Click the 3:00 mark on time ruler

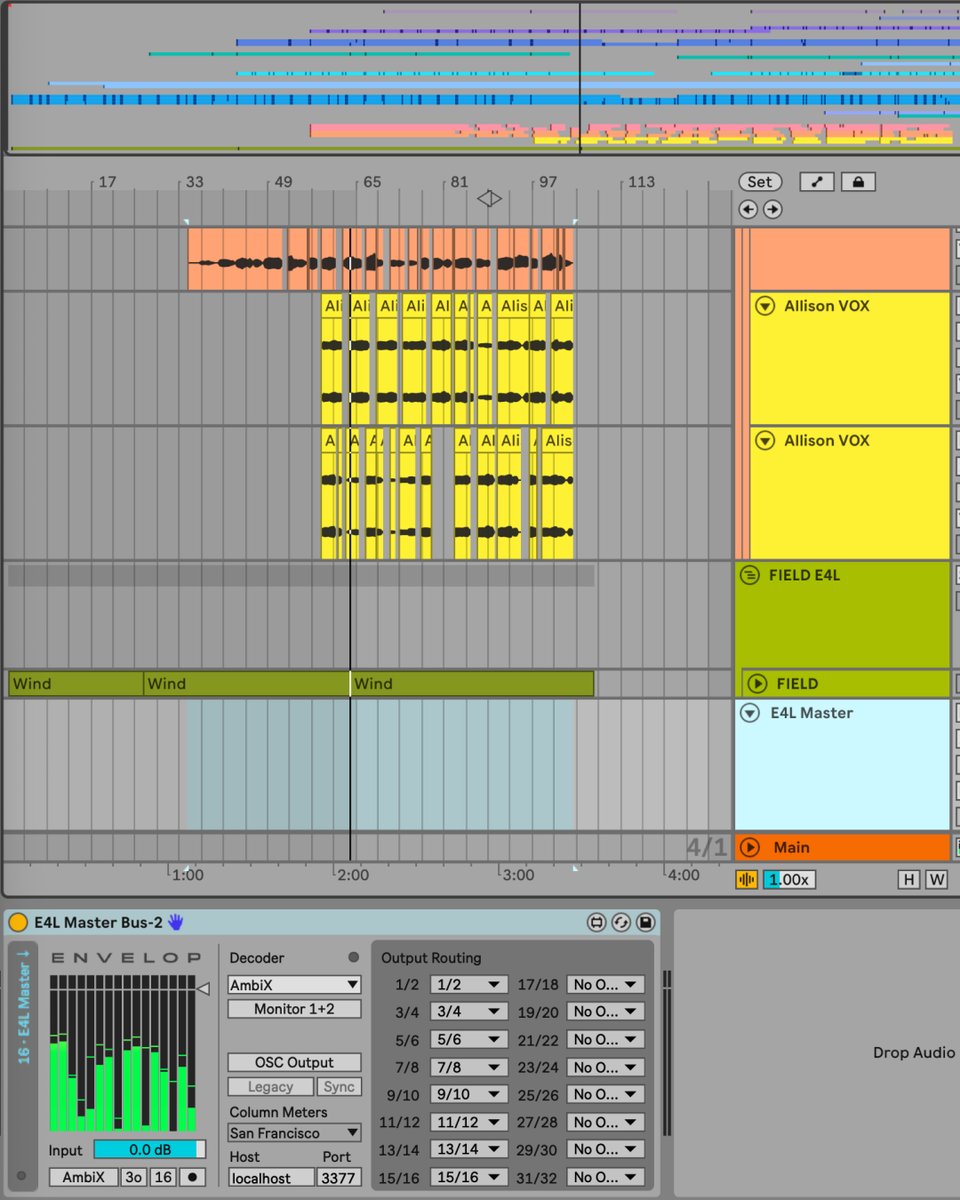tap(517, 875)
